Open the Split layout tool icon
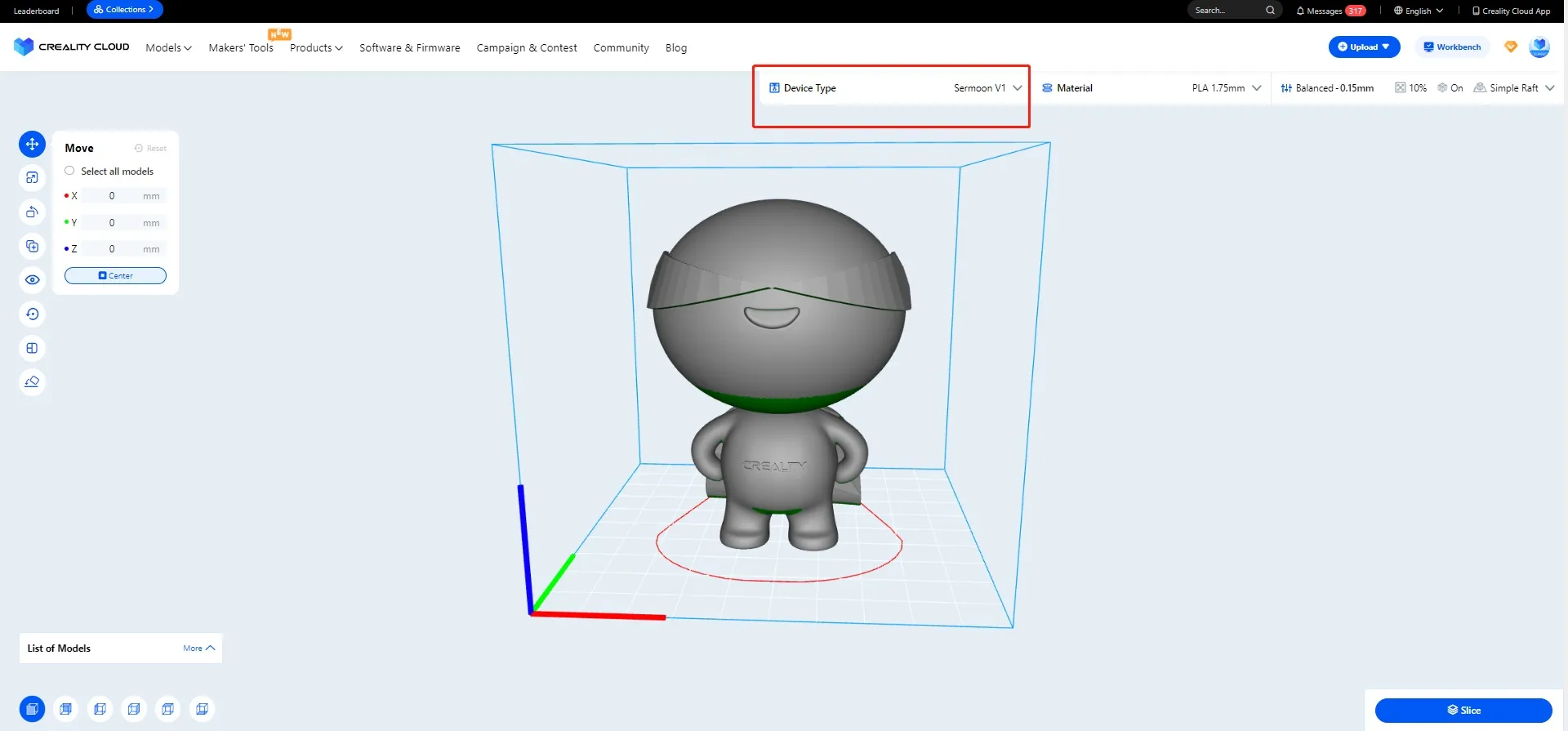 point(32,348)
